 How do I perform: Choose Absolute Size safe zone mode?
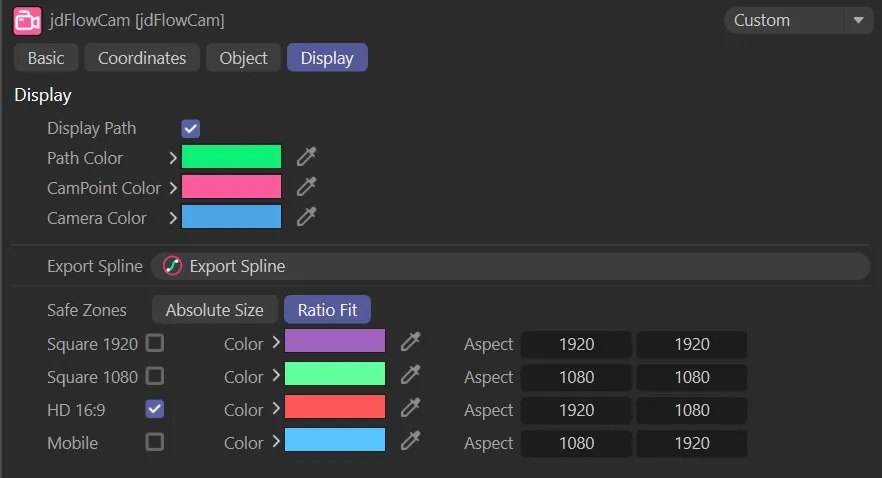[x=214, y=310]
